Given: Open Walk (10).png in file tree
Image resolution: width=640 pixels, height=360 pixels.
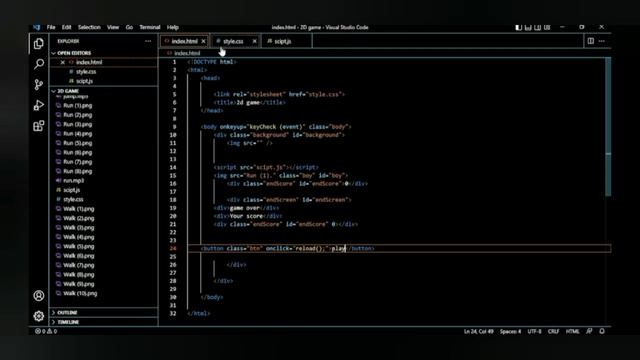Looking at the screenshot, I should point(80,293).
